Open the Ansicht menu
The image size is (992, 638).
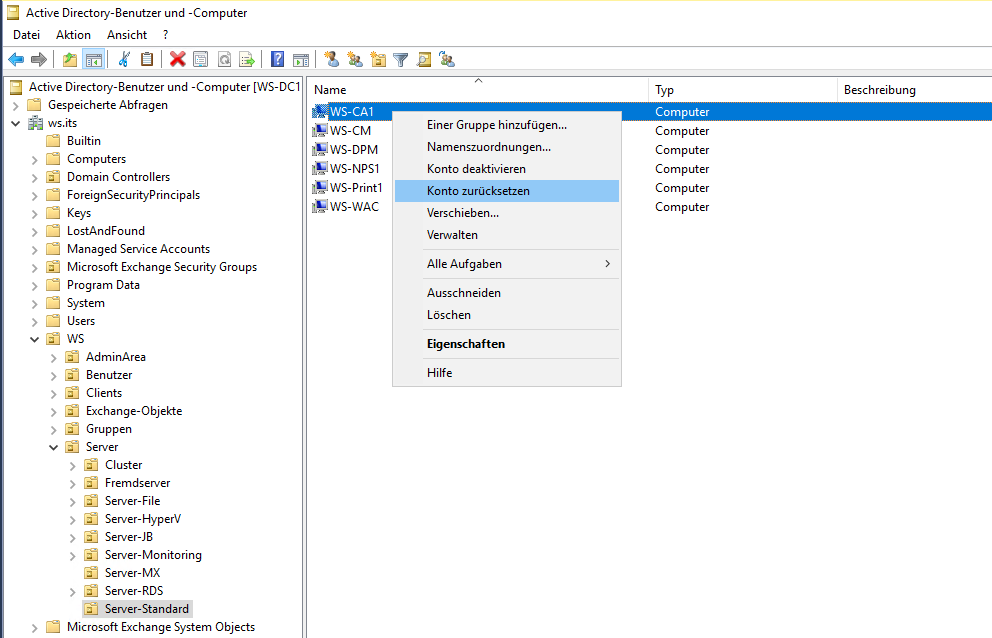pyautogui.click(x=127, y=35)
